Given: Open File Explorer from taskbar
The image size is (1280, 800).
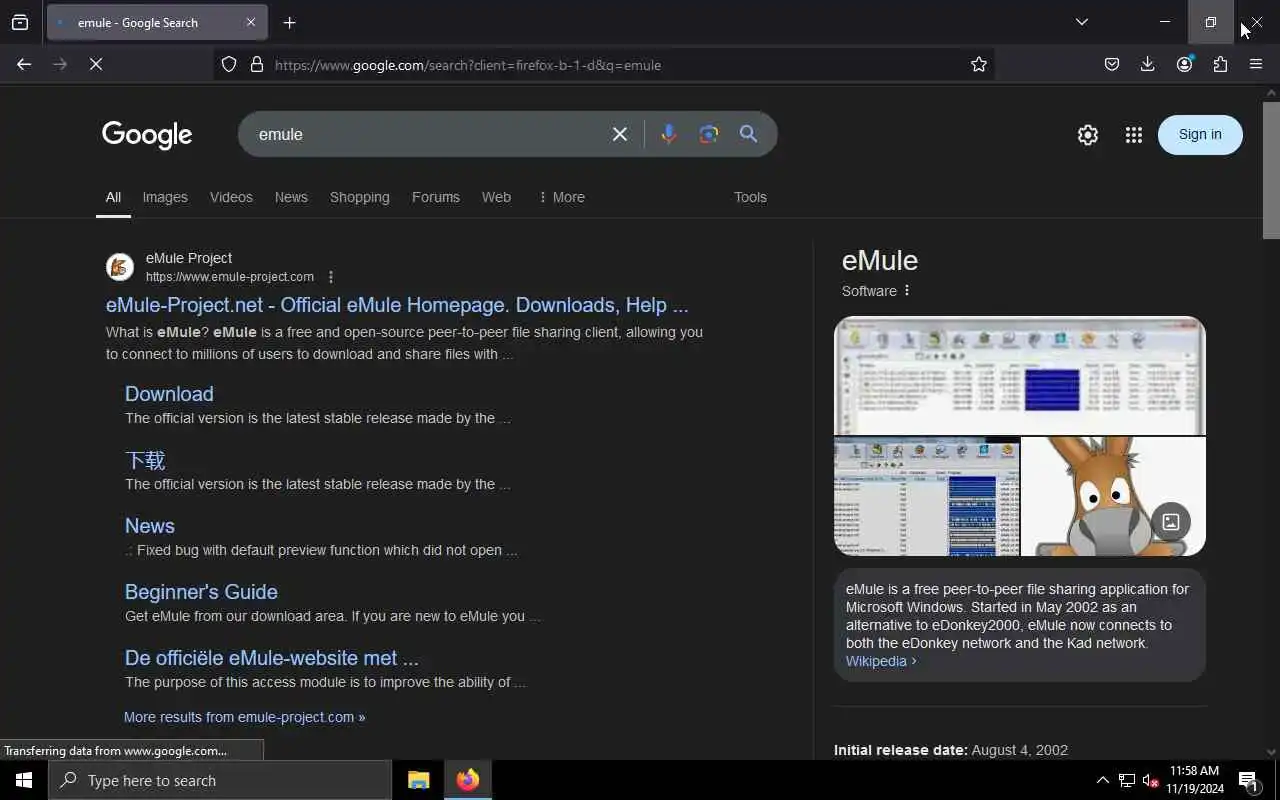Looking at the screenshot, I should click(x=418, y=780).
